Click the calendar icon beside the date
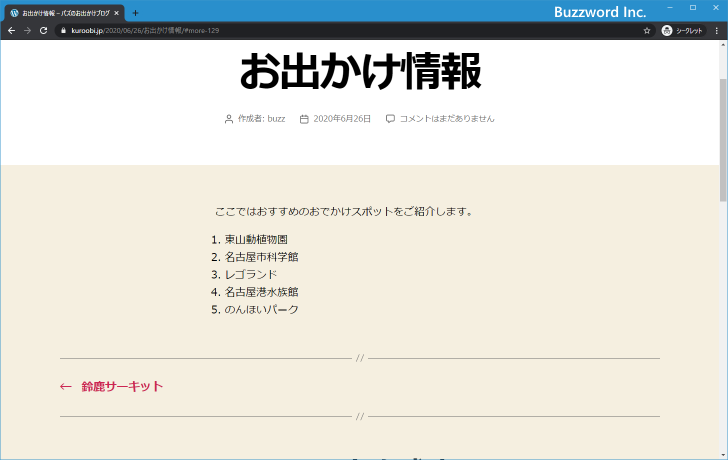 click(x=304, y=119)
